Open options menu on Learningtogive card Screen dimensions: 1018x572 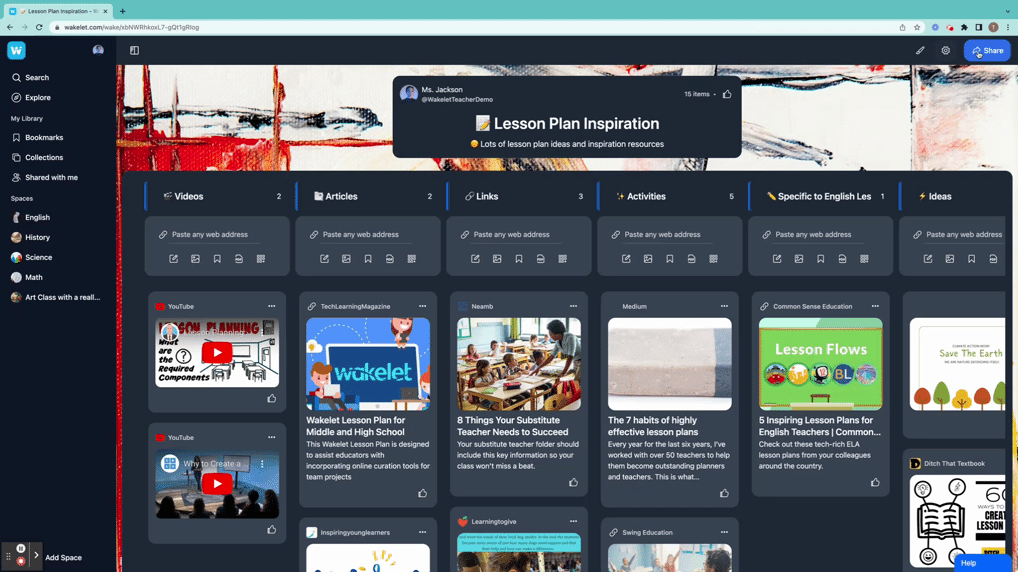tap(573, 521)
